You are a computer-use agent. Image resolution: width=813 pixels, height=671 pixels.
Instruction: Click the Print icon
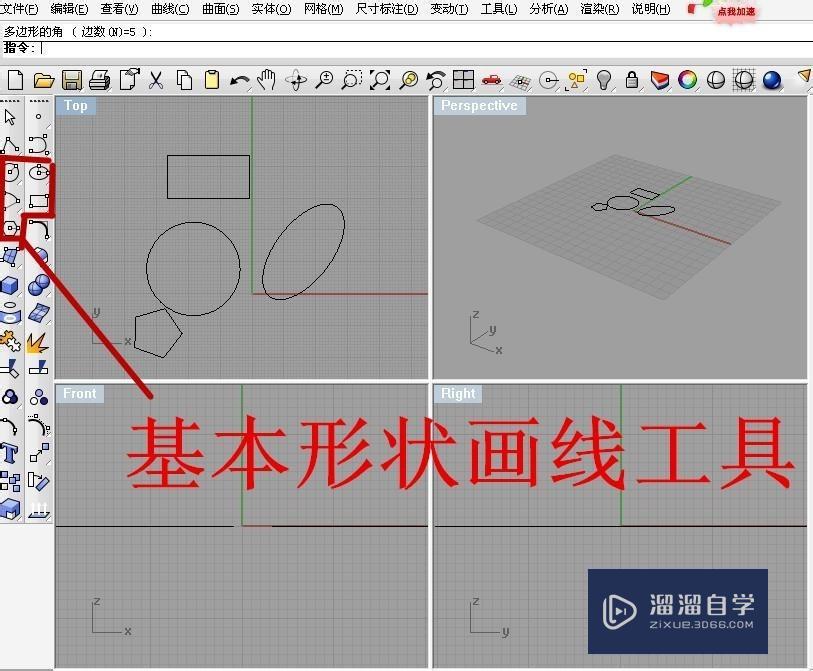100,80
